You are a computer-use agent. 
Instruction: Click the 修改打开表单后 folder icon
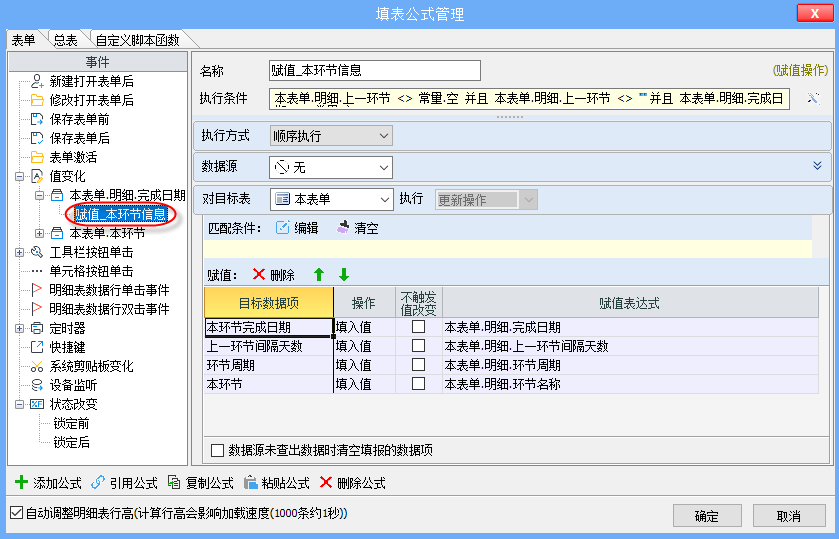point(37,100)
